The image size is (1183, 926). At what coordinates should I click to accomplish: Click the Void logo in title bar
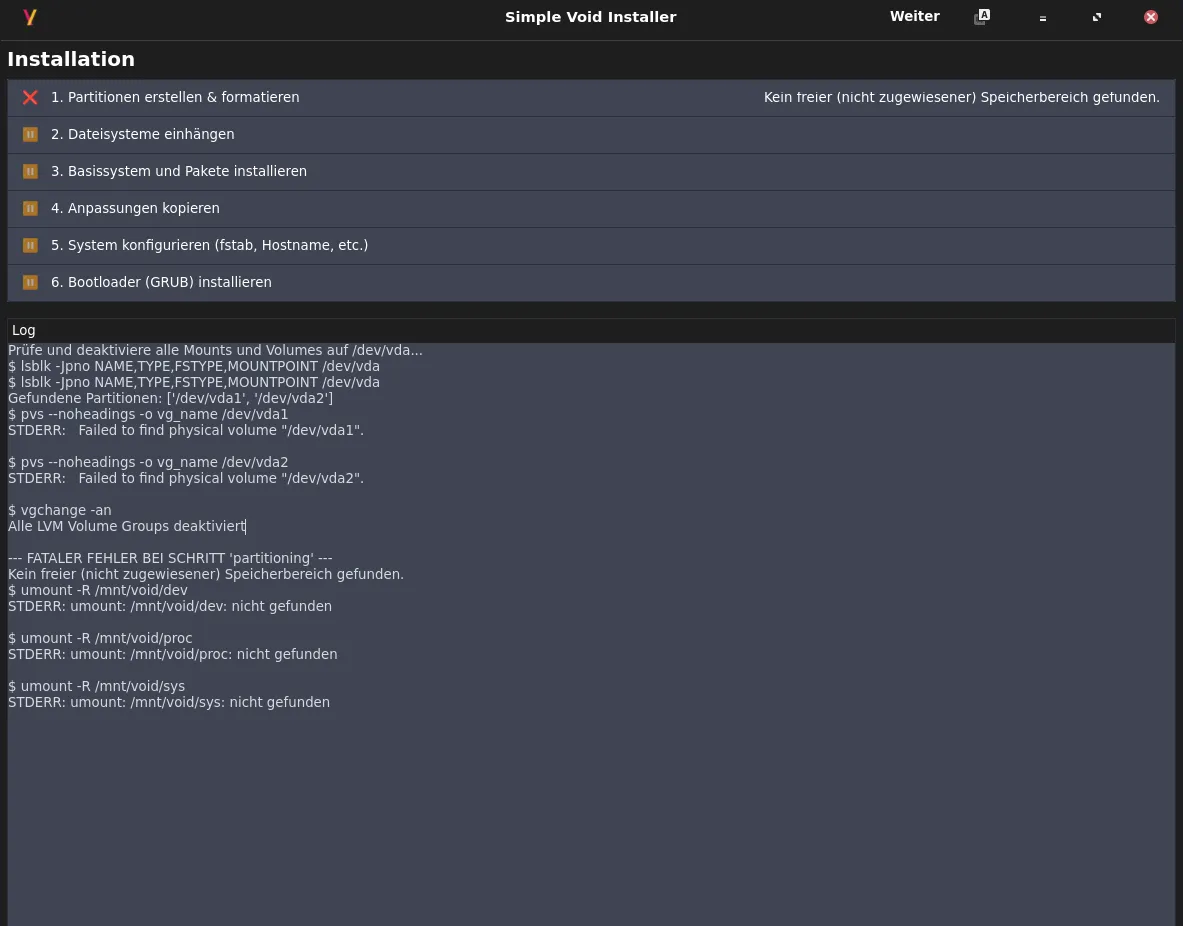tap(30, 17)
